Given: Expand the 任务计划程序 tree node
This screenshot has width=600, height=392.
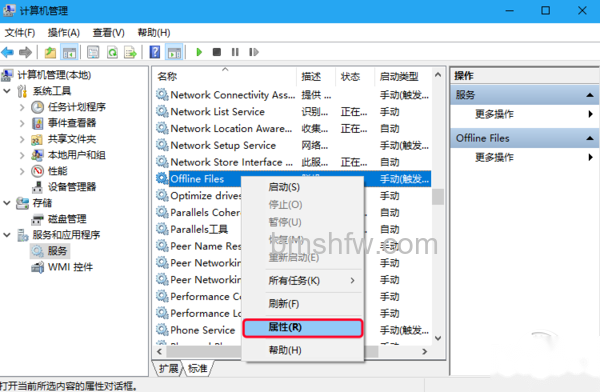Looking at the screenshot, I should coord(22,107).
